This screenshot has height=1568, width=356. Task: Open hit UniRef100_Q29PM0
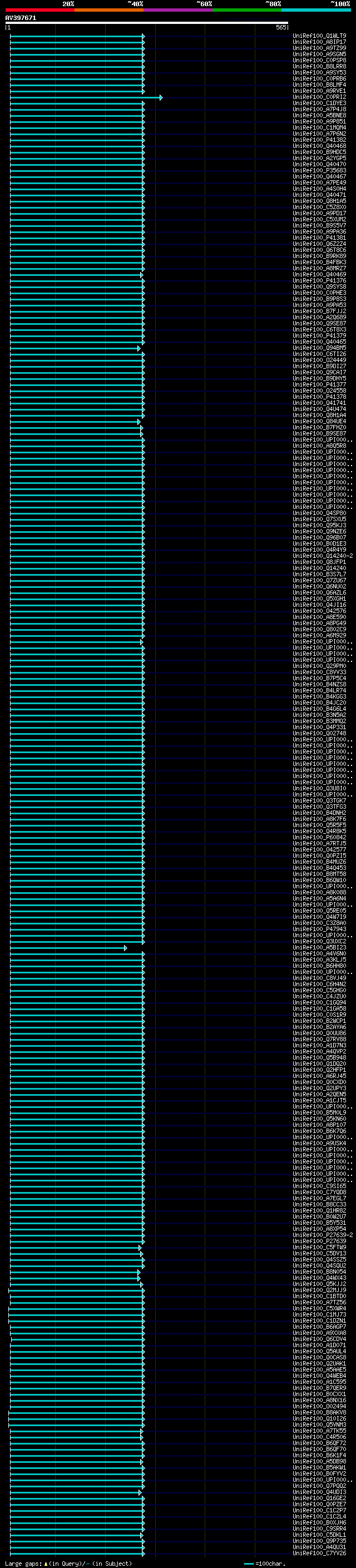pyautogui.click(x=319, y=666)
